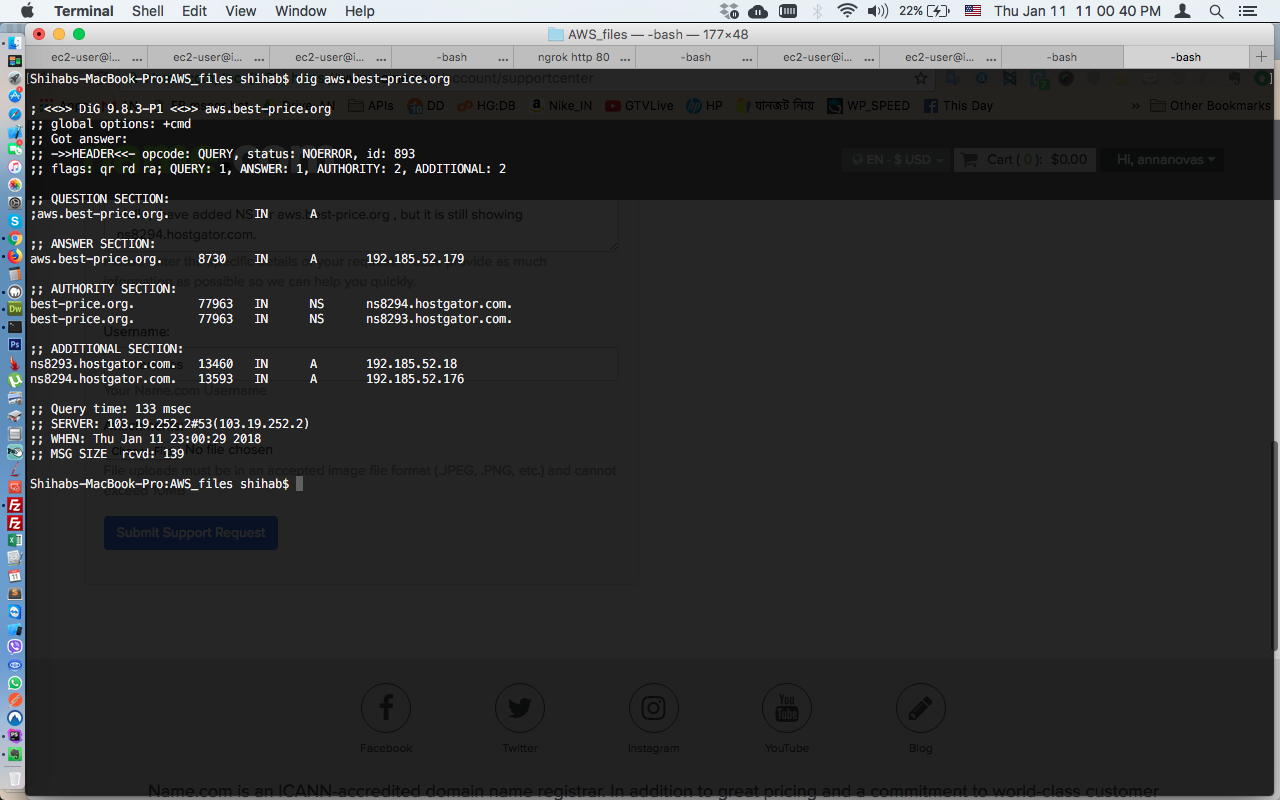Open Finder from the Dock
The width and height of the screenshot is (1280, 800).
15,43
